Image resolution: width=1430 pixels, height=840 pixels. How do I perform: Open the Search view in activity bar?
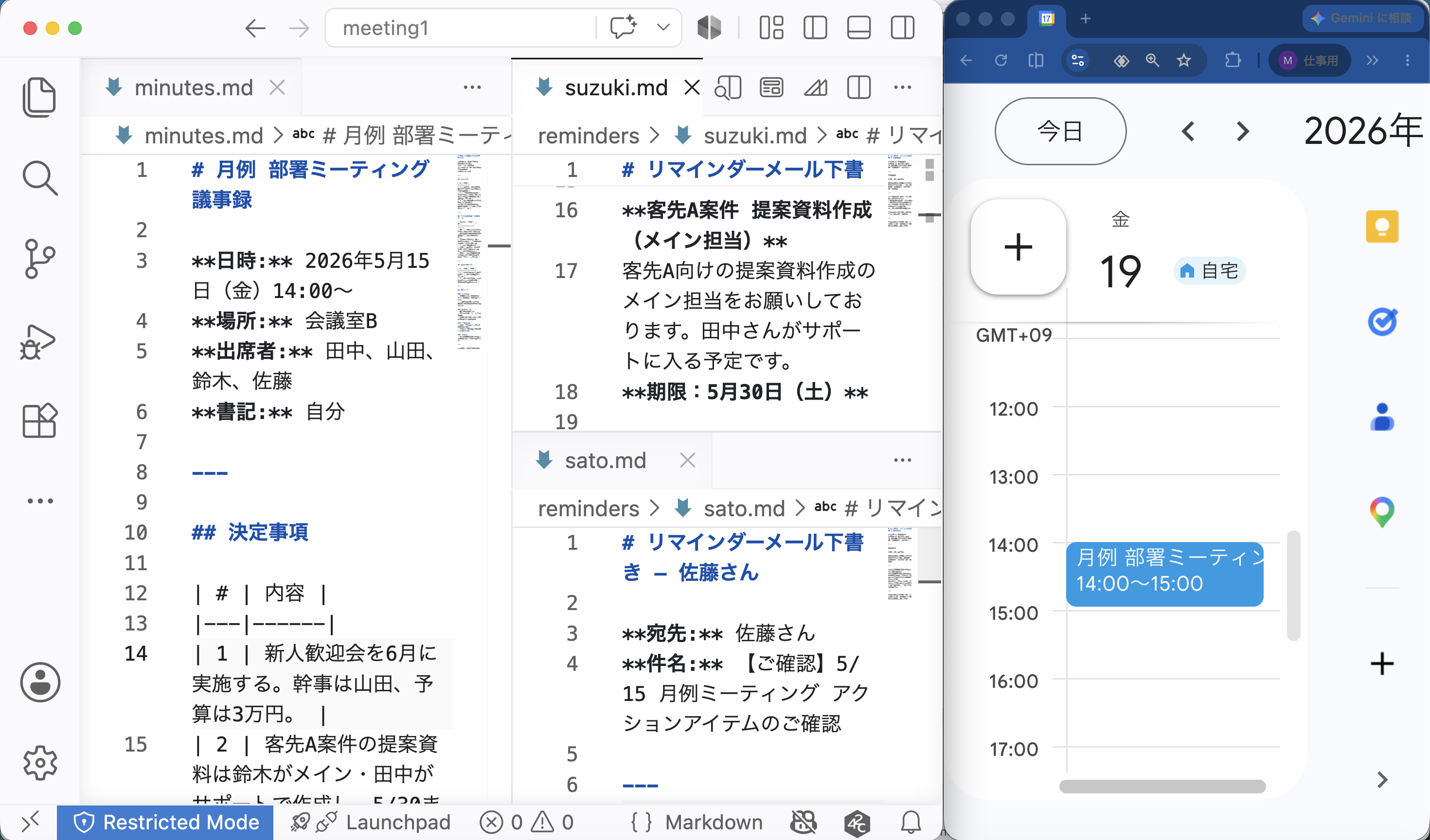pos(39,178)
